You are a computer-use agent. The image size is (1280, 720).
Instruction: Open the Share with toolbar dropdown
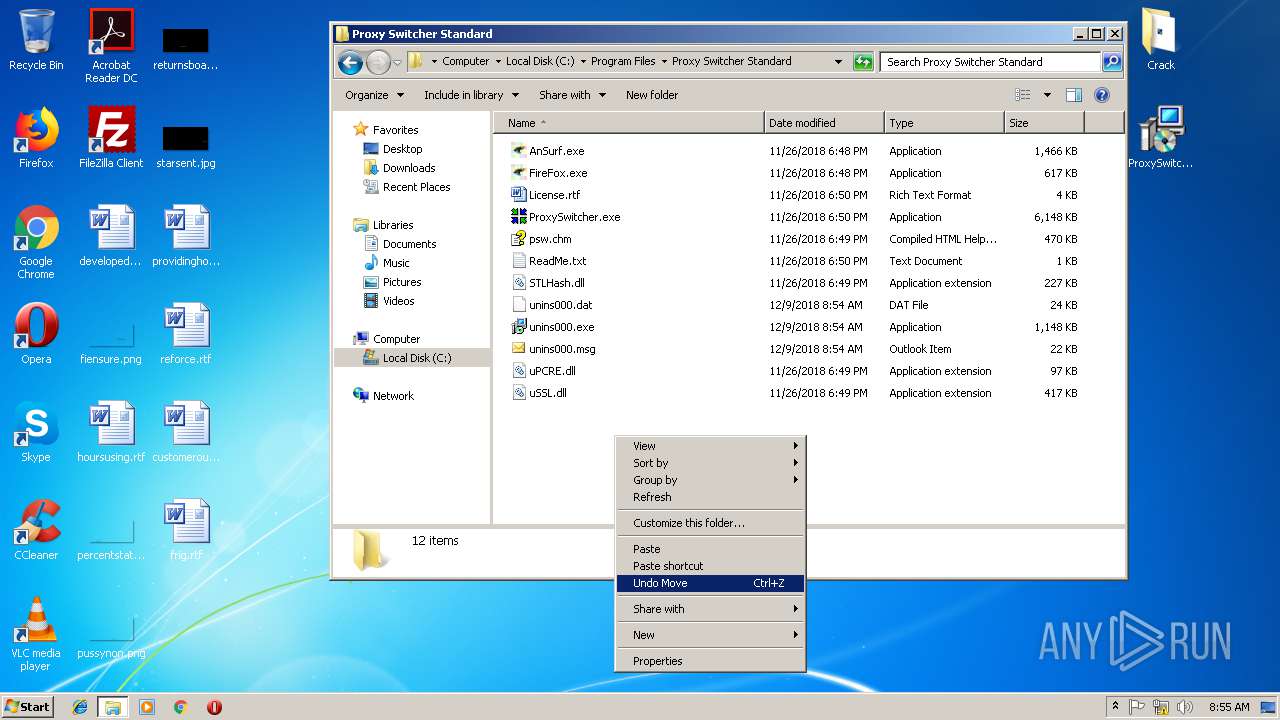coord(573,95)
